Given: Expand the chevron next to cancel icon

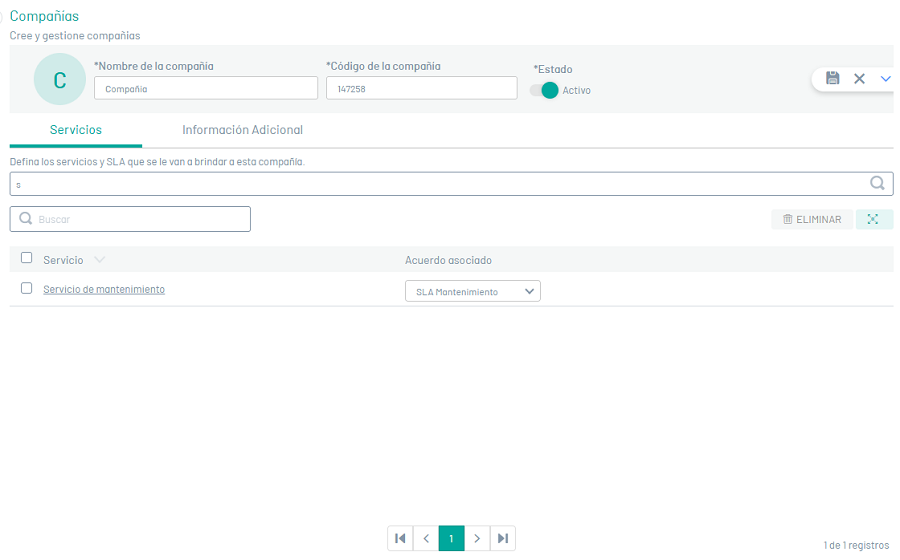Looking at the screenshot, I should (x=885, y=78).
